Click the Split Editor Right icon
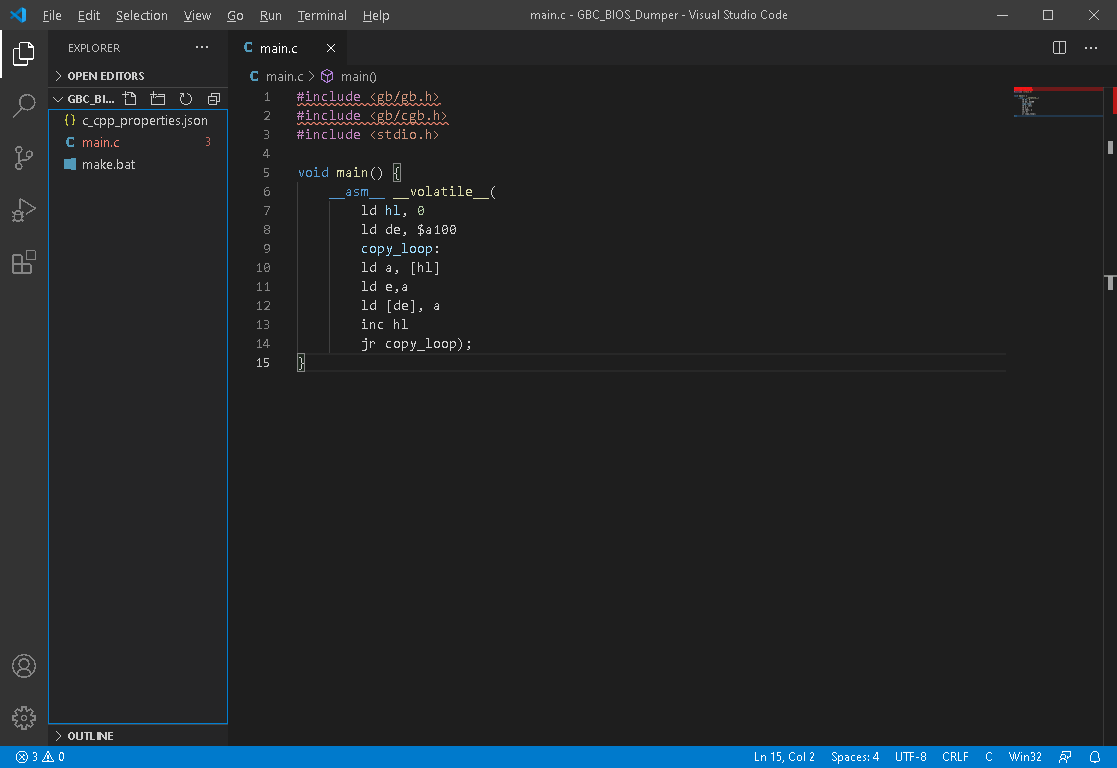 coord(1059,48)
